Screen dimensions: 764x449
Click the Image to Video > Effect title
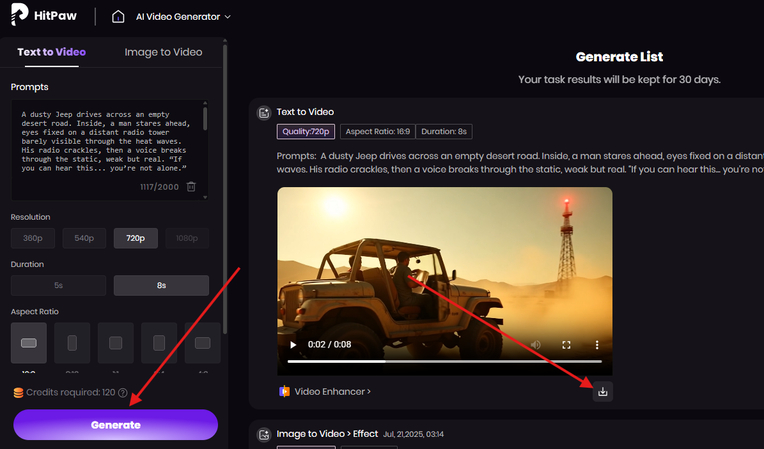tap(327, 434)
